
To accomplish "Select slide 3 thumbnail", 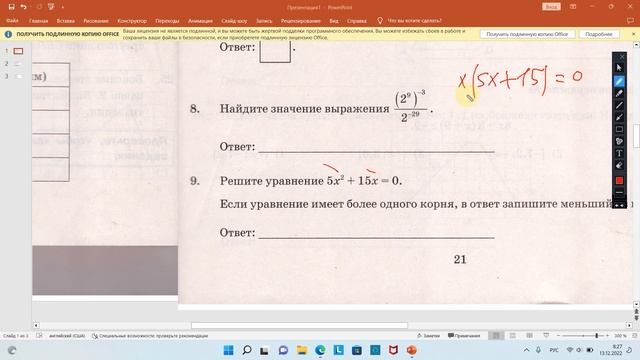I will (18, 76).
